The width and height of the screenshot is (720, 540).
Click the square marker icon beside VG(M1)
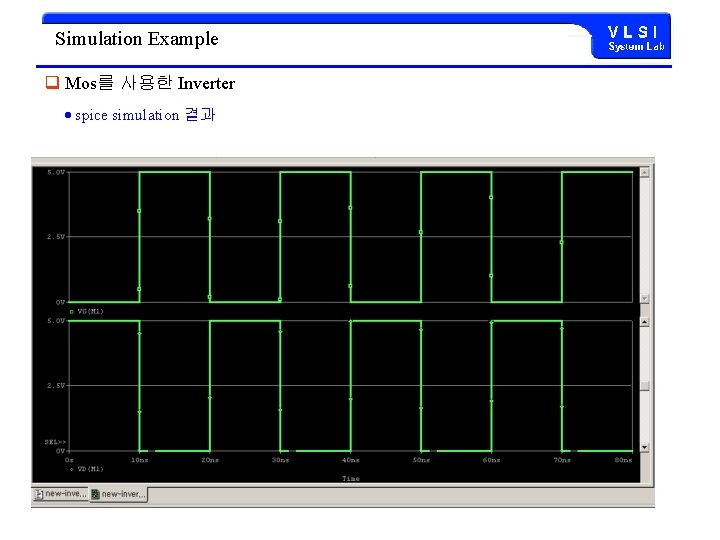[71, 312]
